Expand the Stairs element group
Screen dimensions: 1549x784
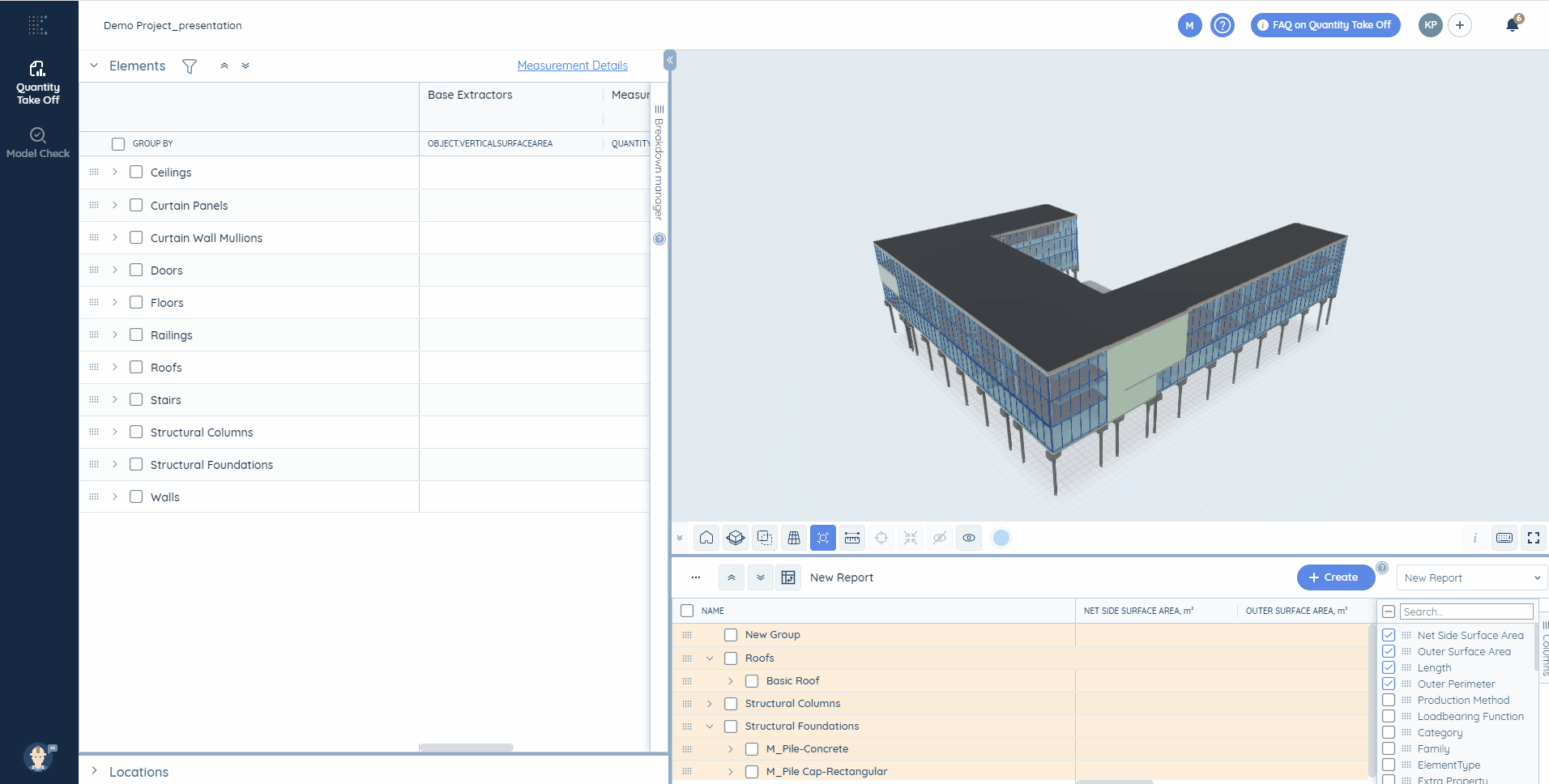tap(115, 399)
